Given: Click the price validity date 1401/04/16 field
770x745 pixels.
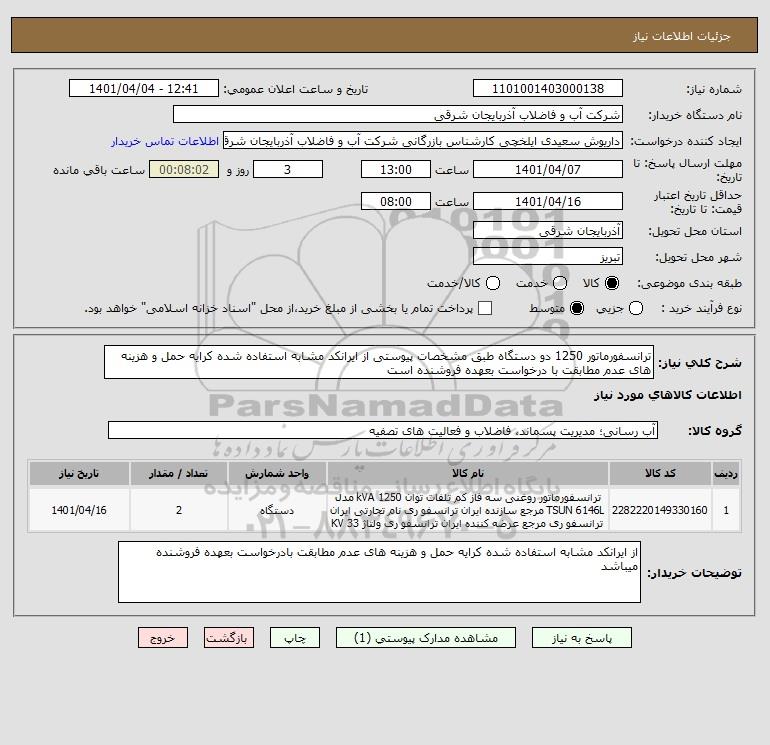Looking at the screenshot, I should [x=548, y=201].
